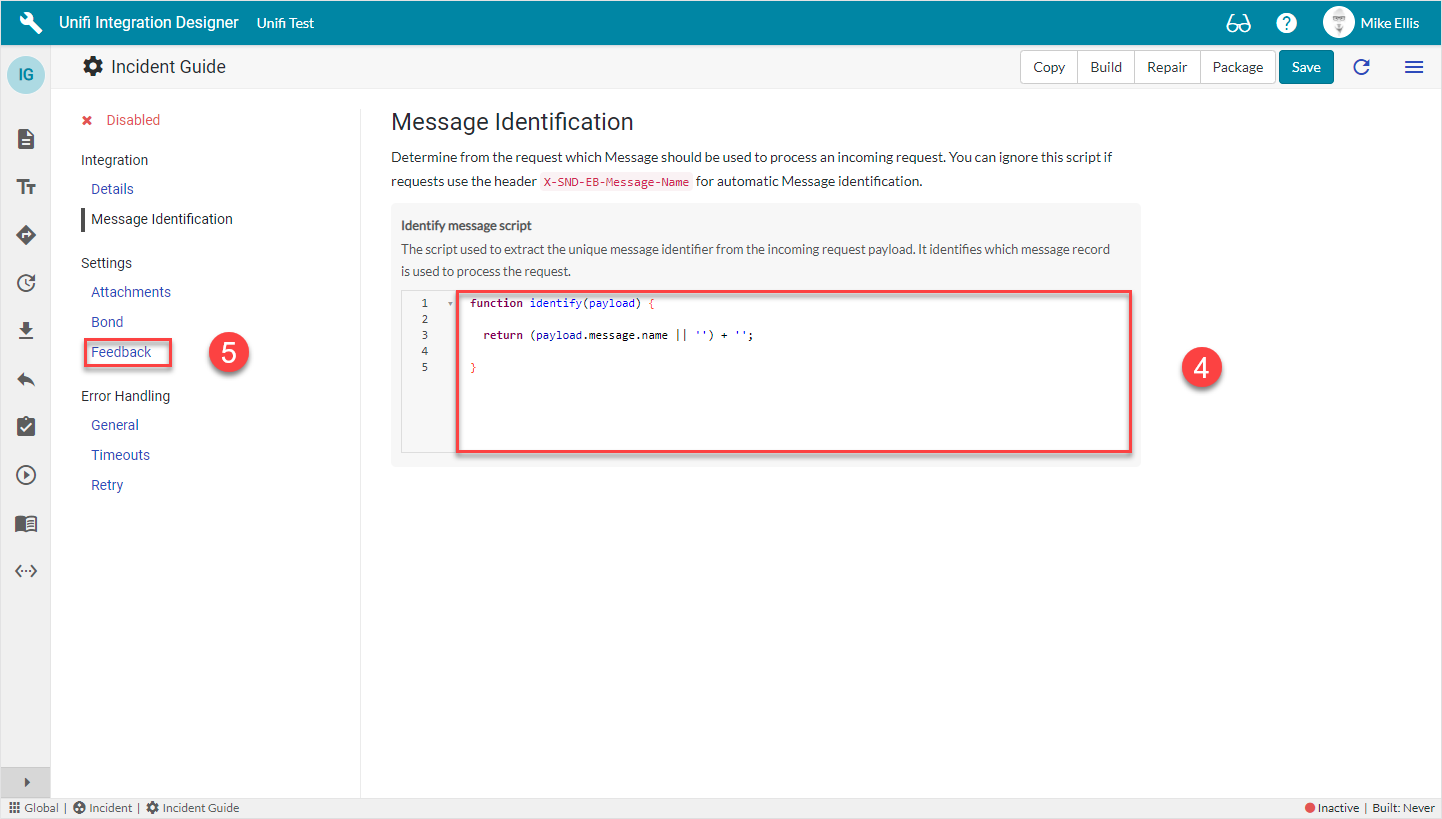This screenshot has height=819, width=1442.
Task: Open the hamburger menu at top right
Action: (x=1414, y=67)
